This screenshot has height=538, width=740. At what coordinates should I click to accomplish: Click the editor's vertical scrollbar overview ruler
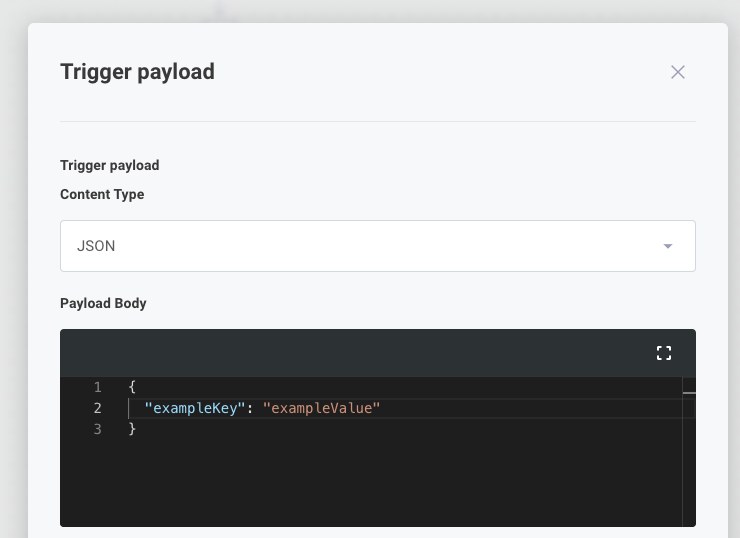(689, 452)
